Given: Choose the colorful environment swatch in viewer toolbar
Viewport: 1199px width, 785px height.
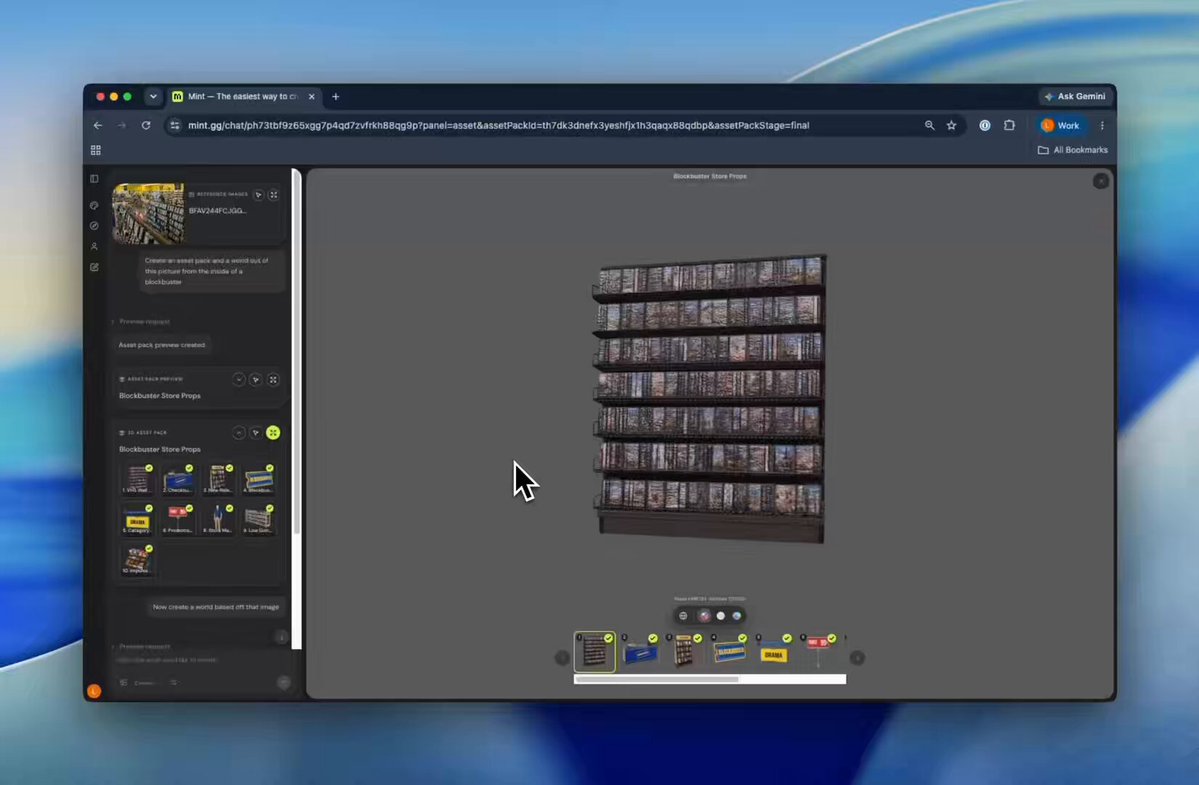Looking at the screenshot, I should [x=704, y=616].
